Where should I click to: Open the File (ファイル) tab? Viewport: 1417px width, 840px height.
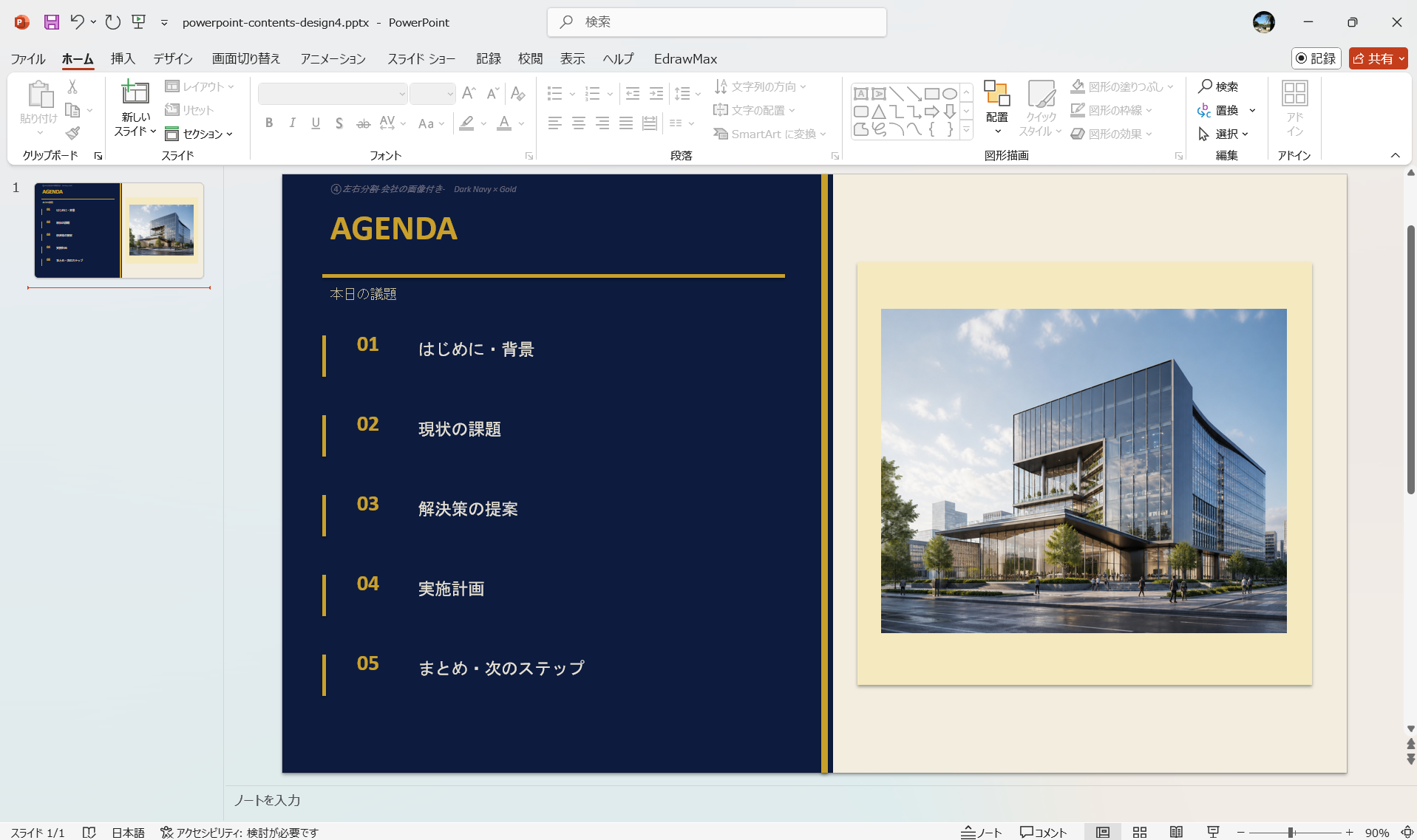28,58
